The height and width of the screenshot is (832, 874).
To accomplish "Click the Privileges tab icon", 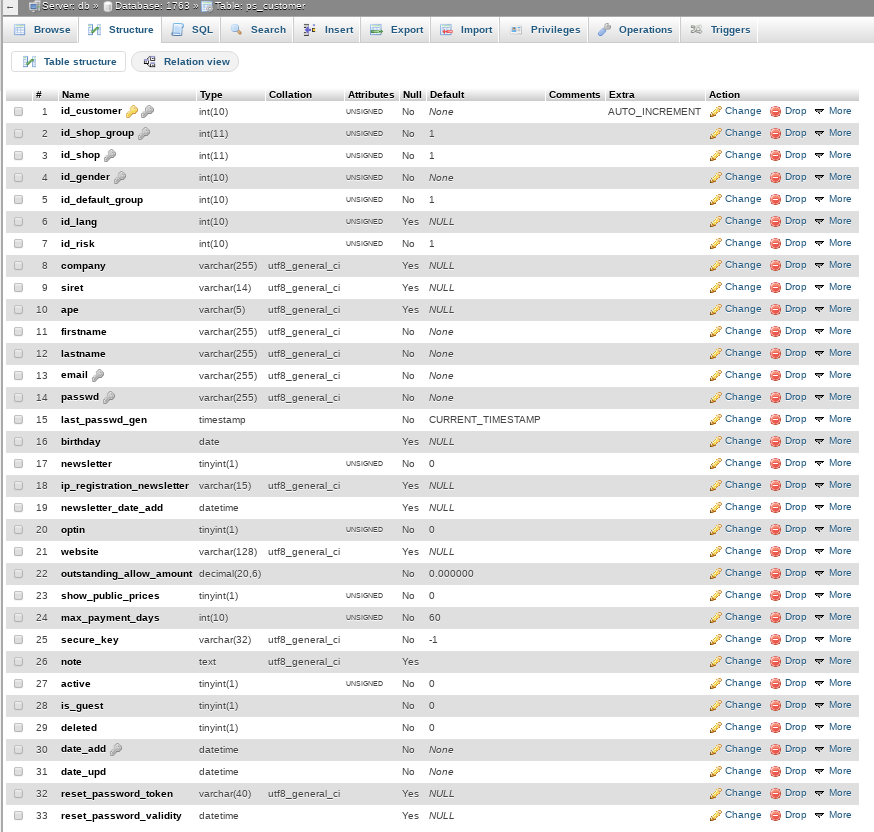I will 516,30.
